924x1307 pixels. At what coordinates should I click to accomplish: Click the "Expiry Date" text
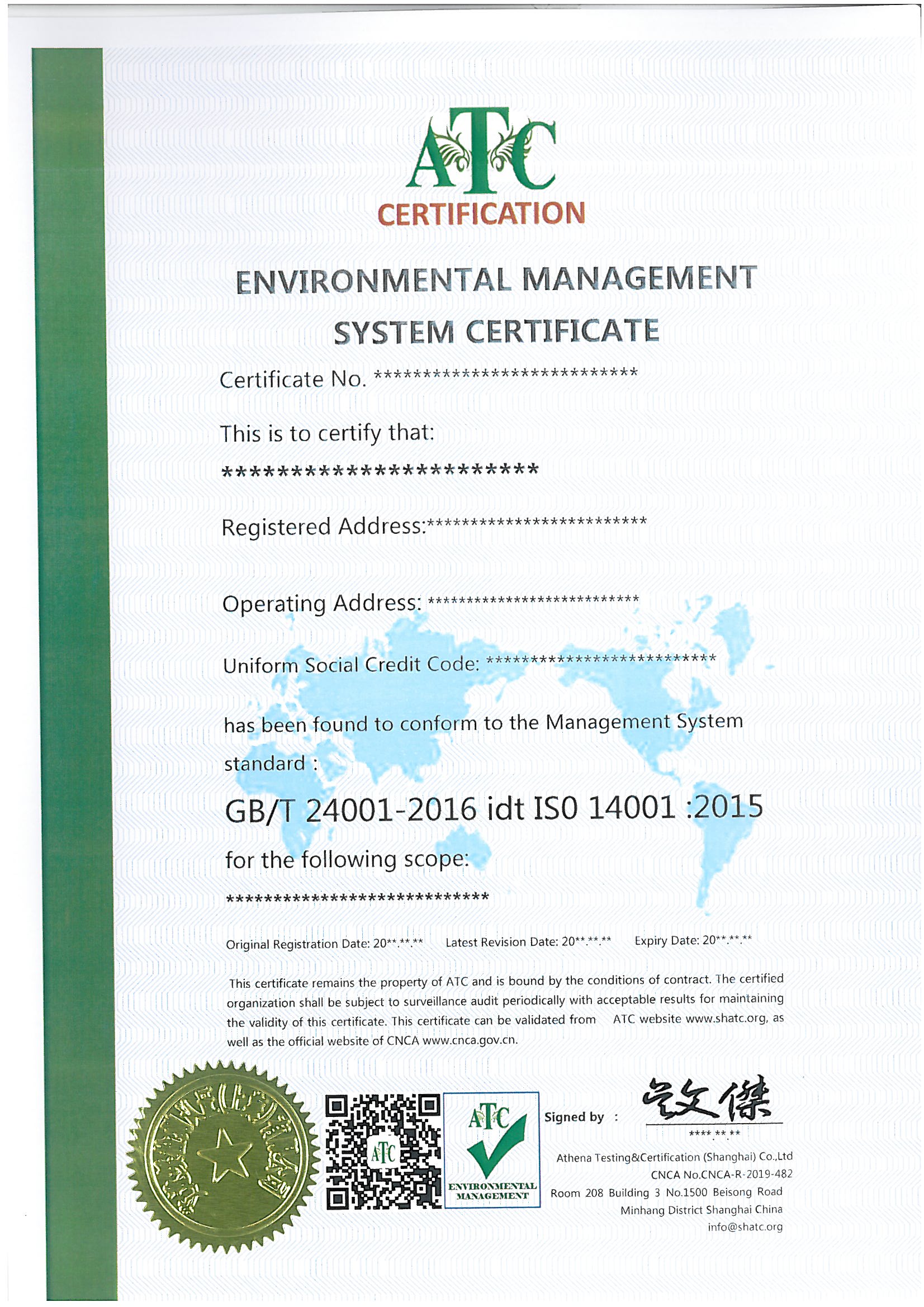pos(694,940)
